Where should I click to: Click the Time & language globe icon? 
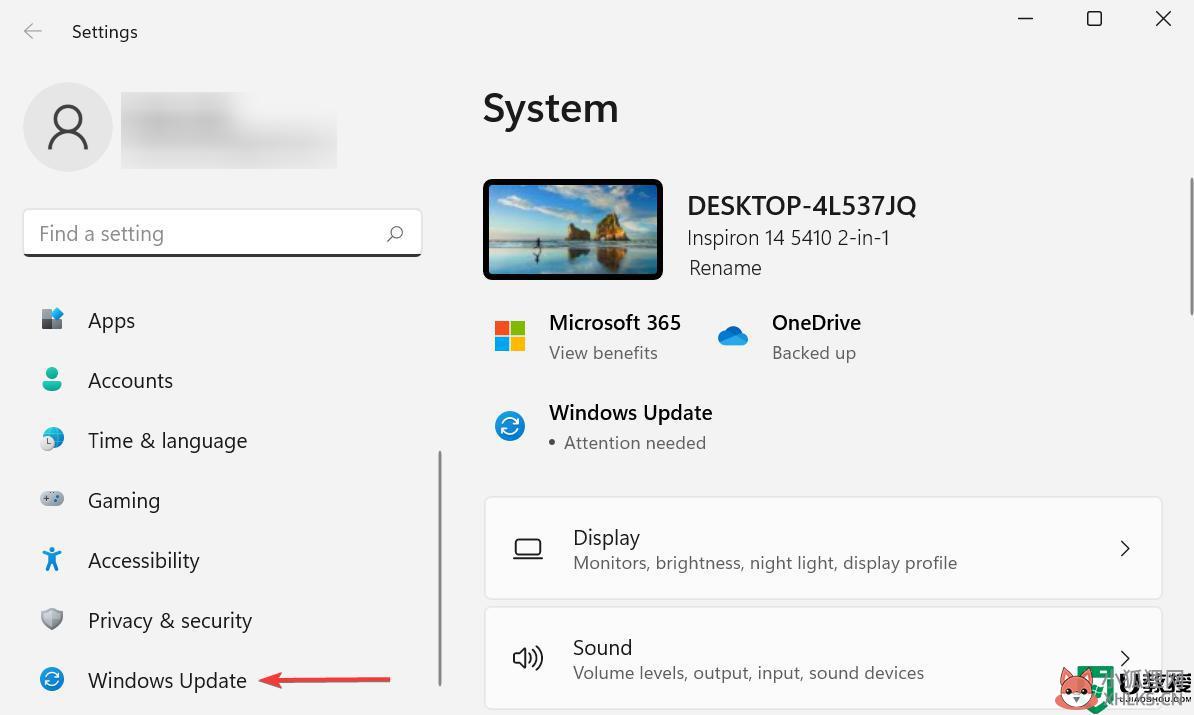(52, 439)
